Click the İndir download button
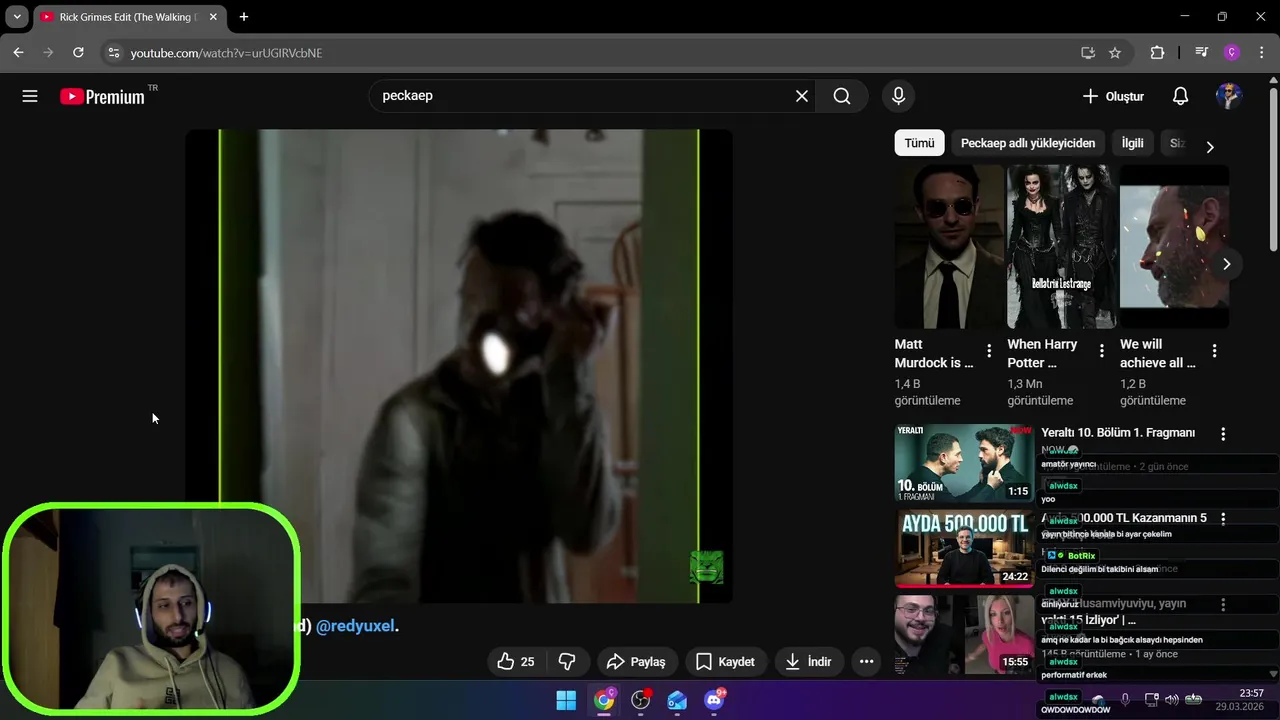The height and width of the screenshot is (720, 1280). [x=809, y=661]
